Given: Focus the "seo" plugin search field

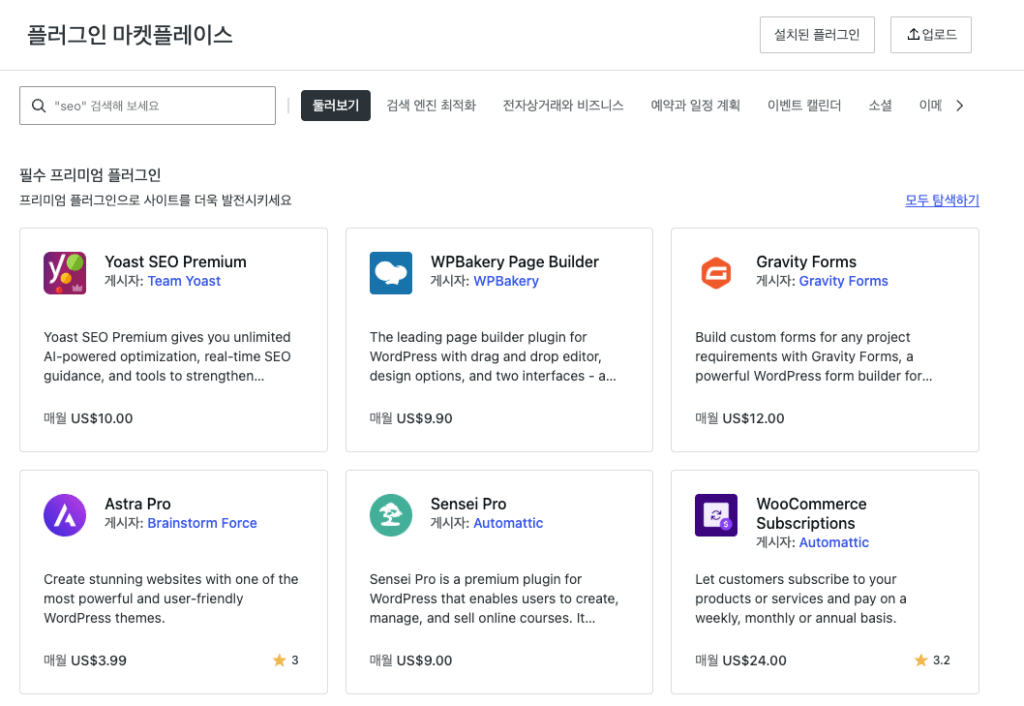Looking at the screenshot, I should [x=148, y=106].
